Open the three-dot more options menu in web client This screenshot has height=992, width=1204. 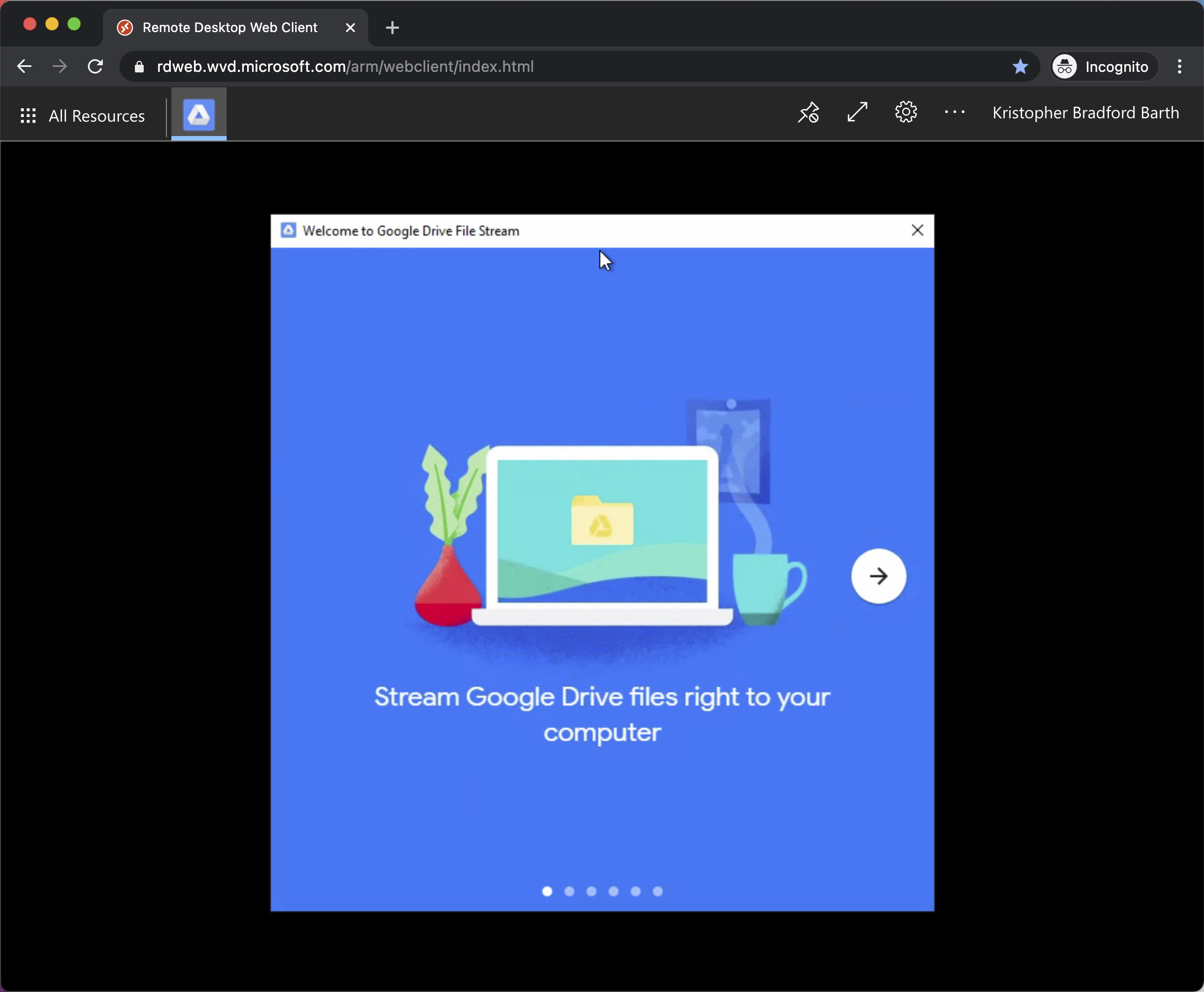click(954, 112)
